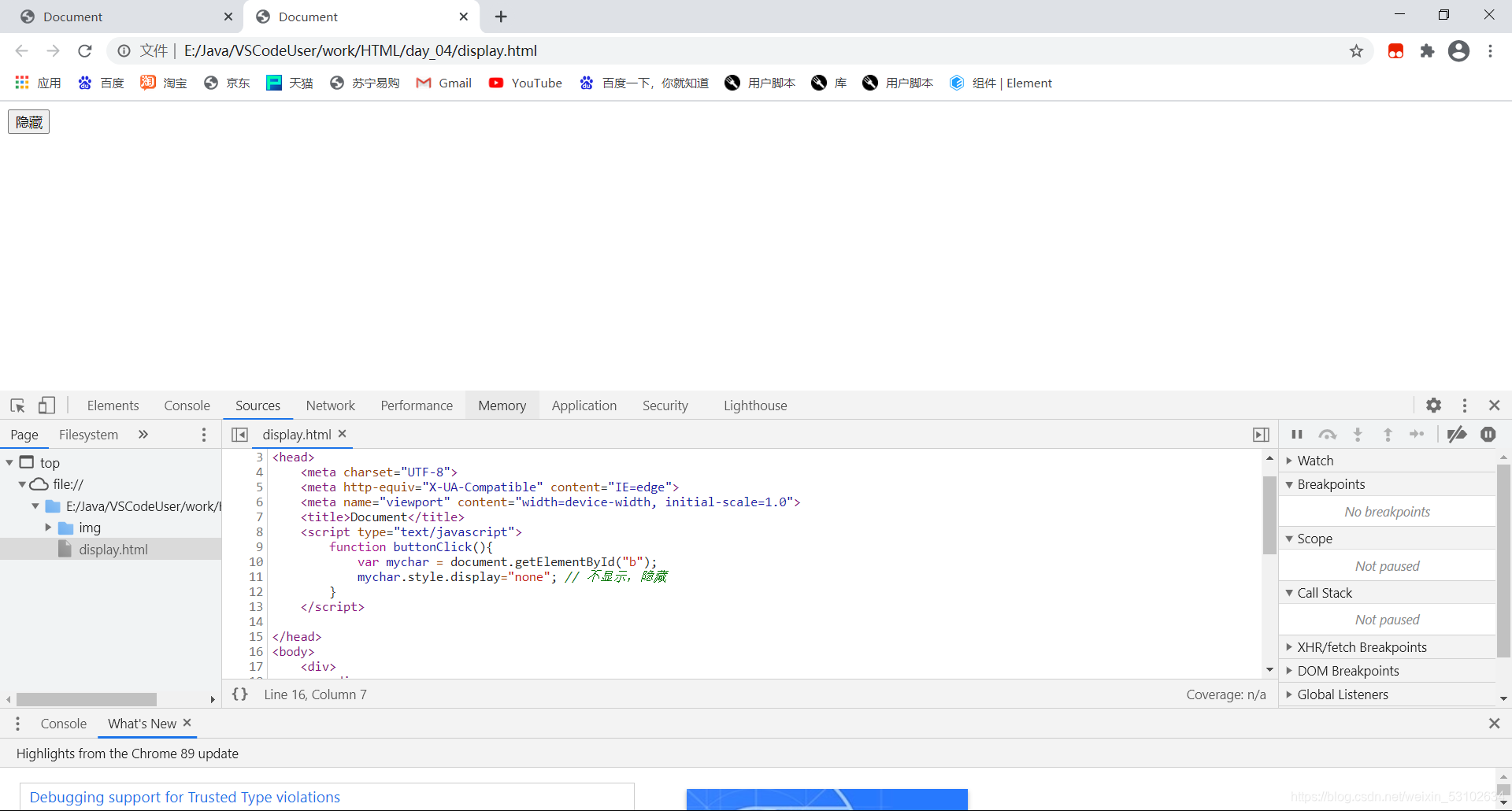Image resolution: width=1512 pixels, height=811 pixels.
Task: Toggle deactivate breakpoints icon
Action: [1457, 435]
